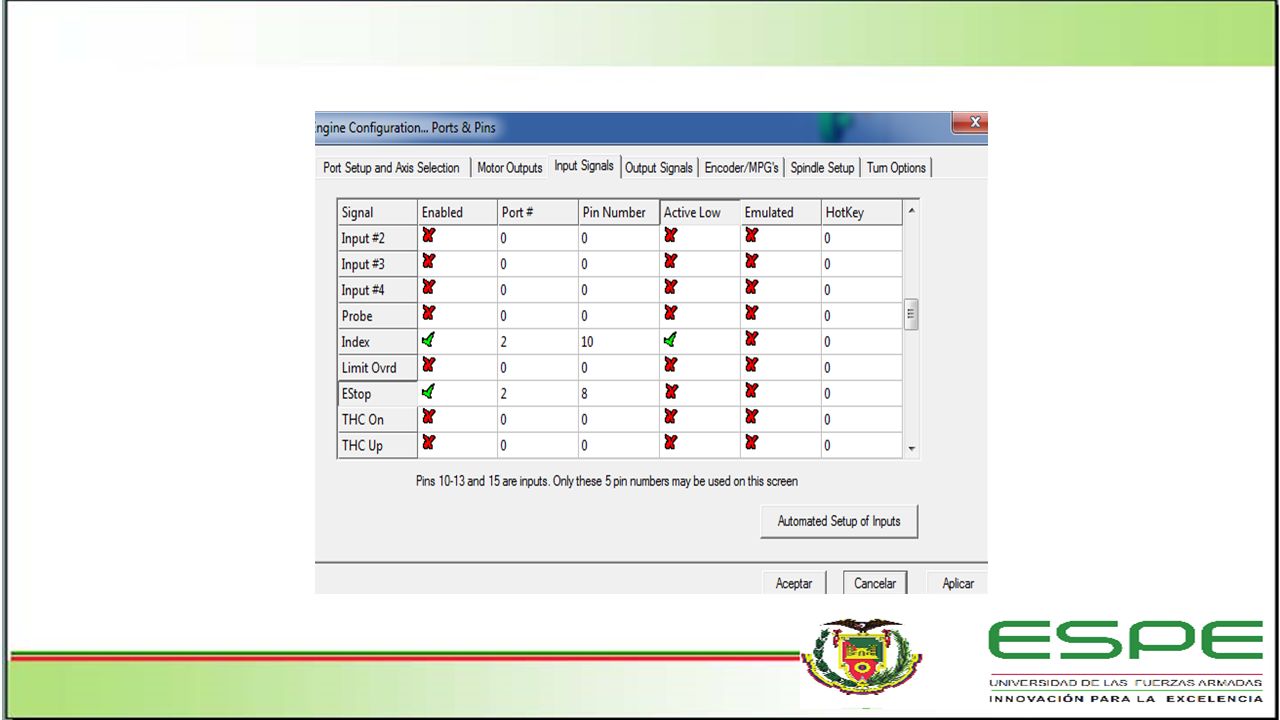This screenshot has height=720, width=1280.
Task: Toggle Emulated for Input #4
Action: tap(752, 288)
